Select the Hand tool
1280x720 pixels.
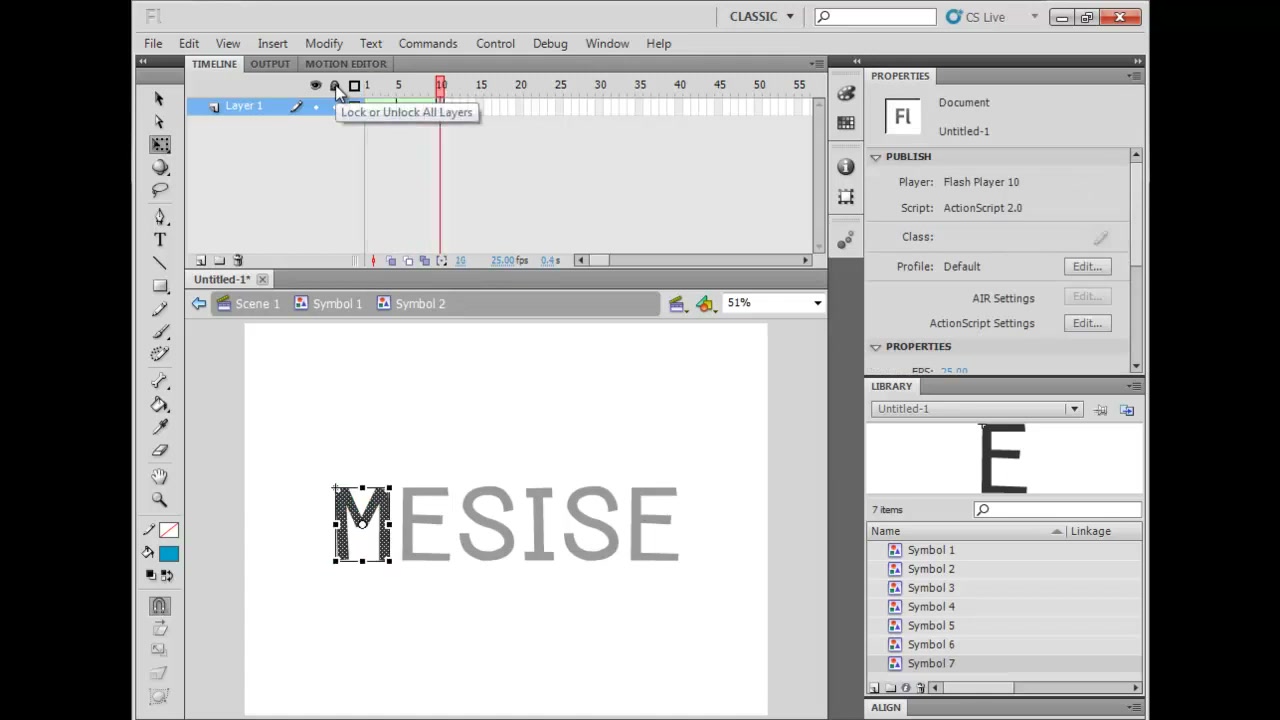tap(160, 477)
